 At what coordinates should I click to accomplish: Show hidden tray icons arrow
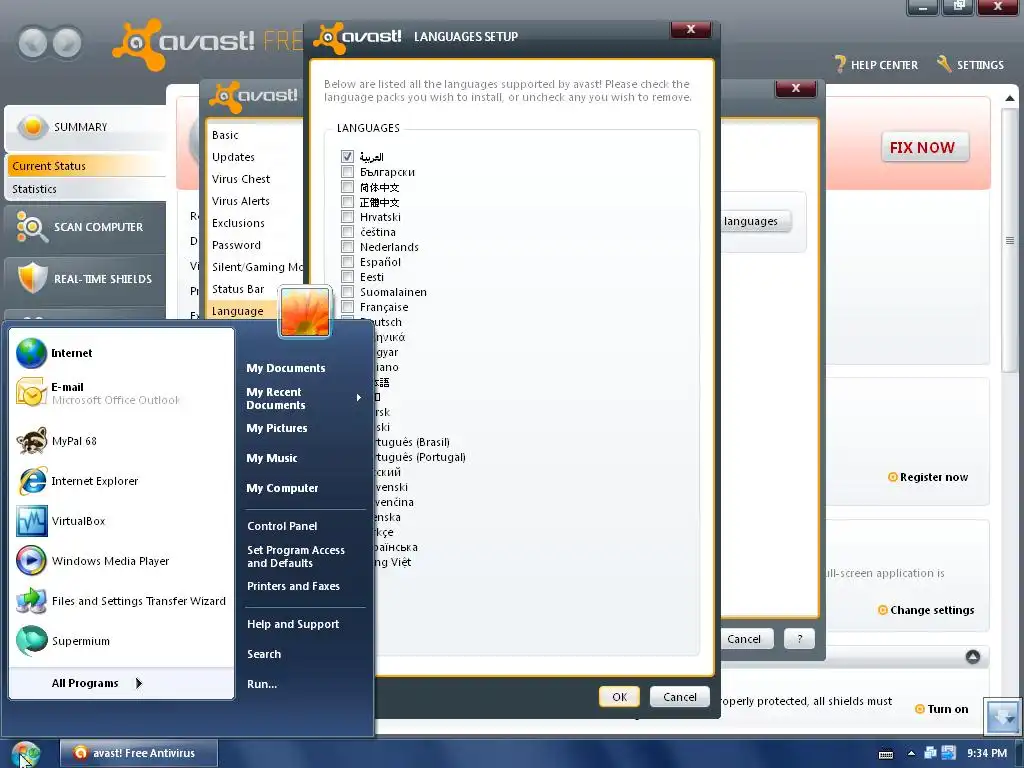point(911,754)
